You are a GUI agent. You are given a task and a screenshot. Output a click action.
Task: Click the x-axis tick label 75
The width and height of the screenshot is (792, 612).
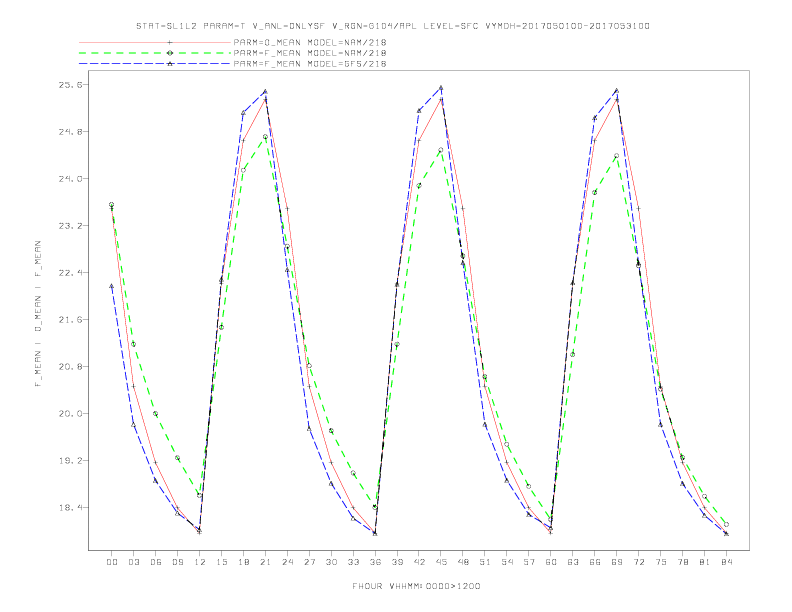tap(661, 562)
